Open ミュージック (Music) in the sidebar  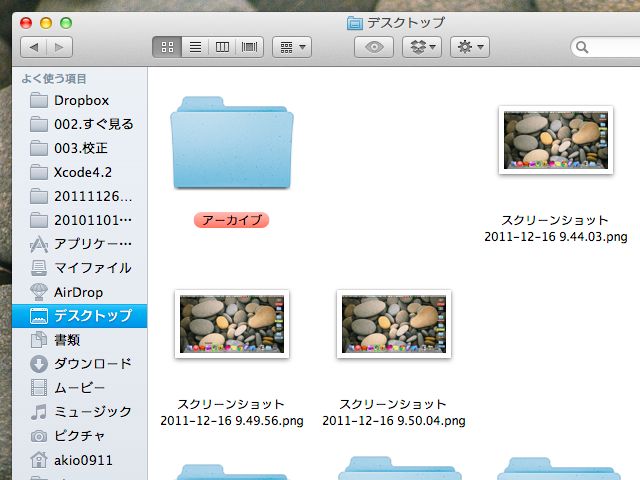tap(80, 412)
